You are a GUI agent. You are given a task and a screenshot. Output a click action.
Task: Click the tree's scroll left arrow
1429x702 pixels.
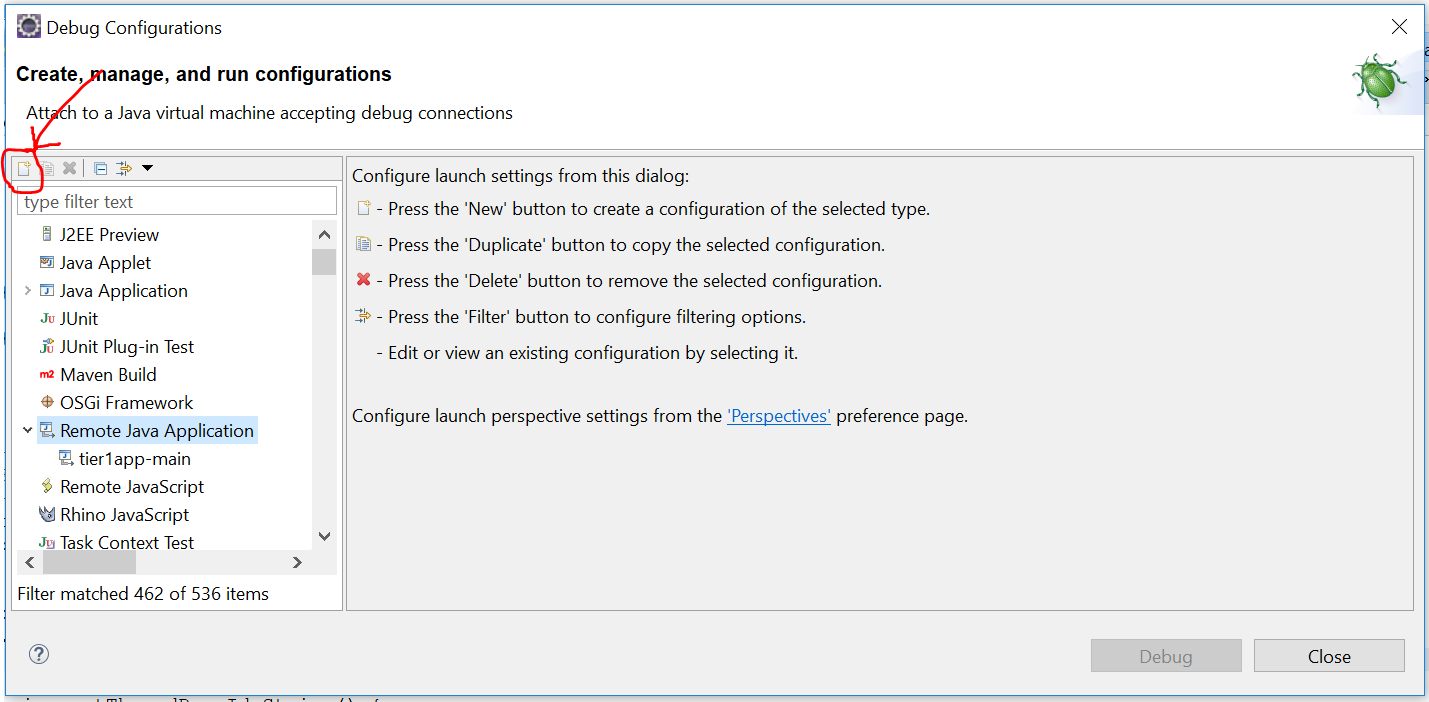30,563
